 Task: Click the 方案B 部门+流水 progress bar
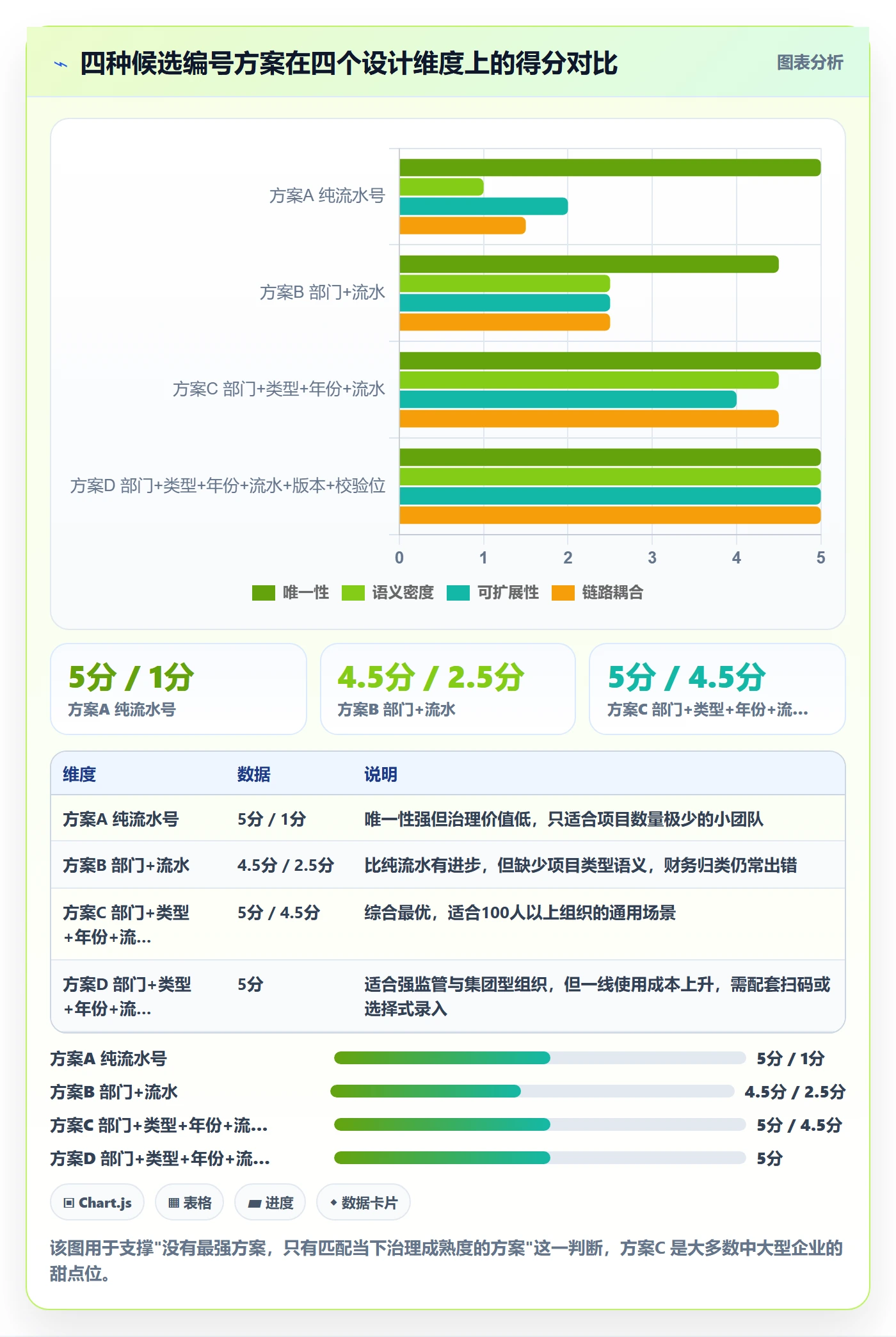pos(532,1091)
